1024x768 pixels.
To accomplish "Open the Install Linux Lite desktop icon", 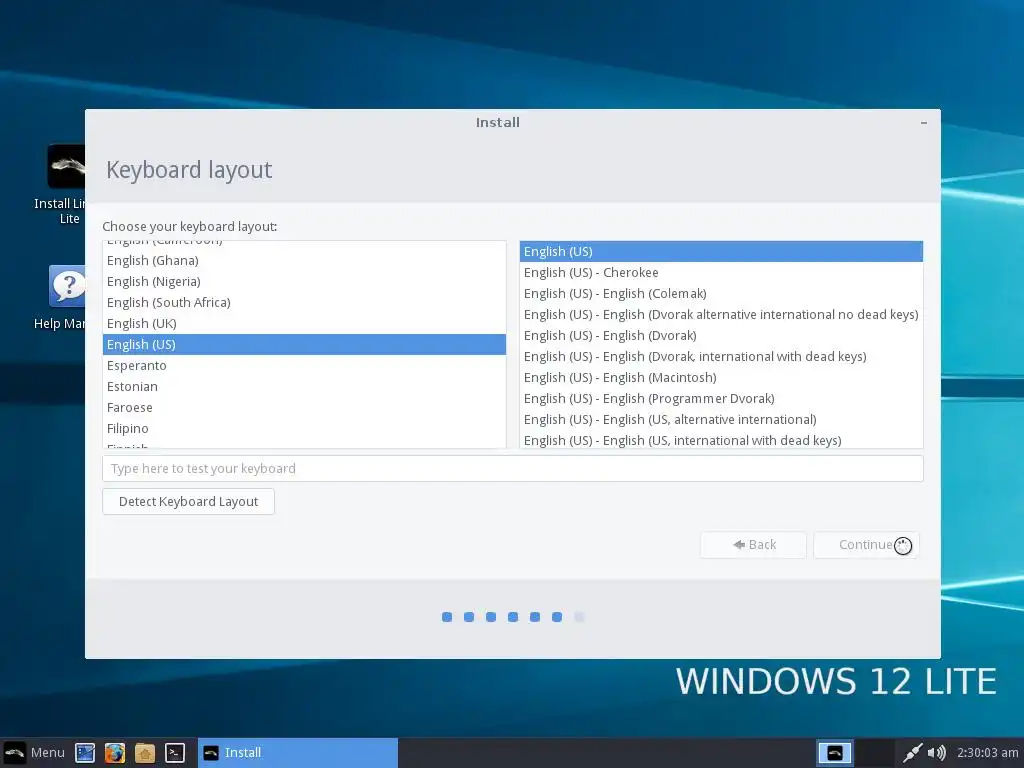I will pos(65,185).
